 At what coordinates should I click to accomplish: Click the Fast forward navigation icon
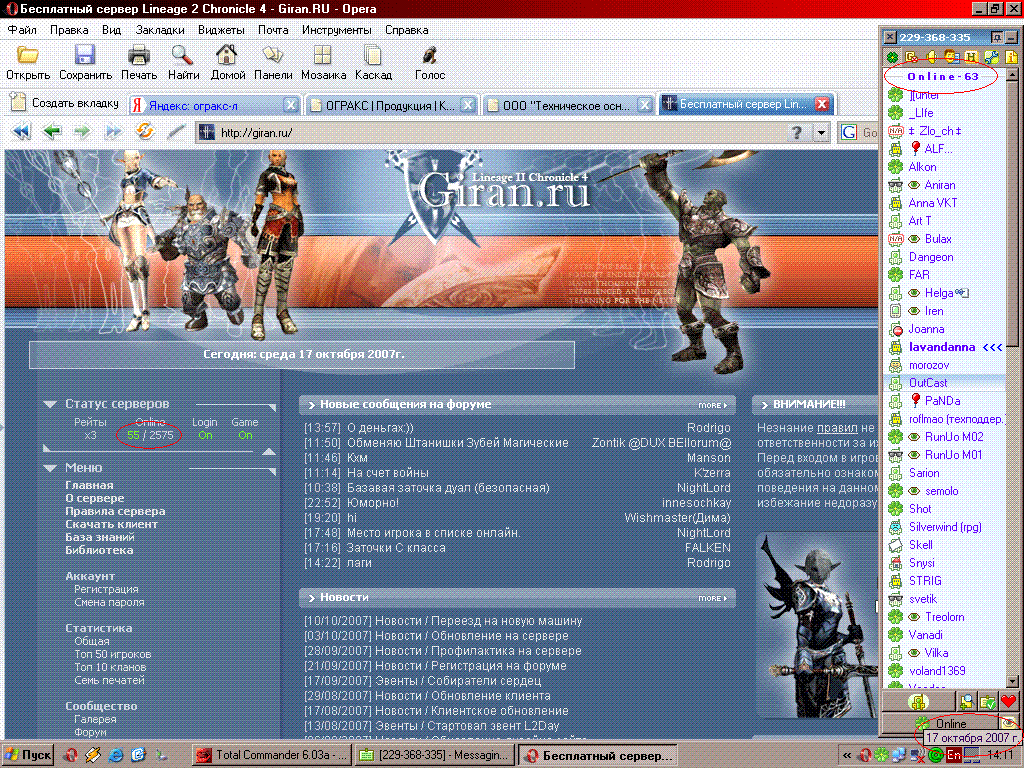(113, 132)
